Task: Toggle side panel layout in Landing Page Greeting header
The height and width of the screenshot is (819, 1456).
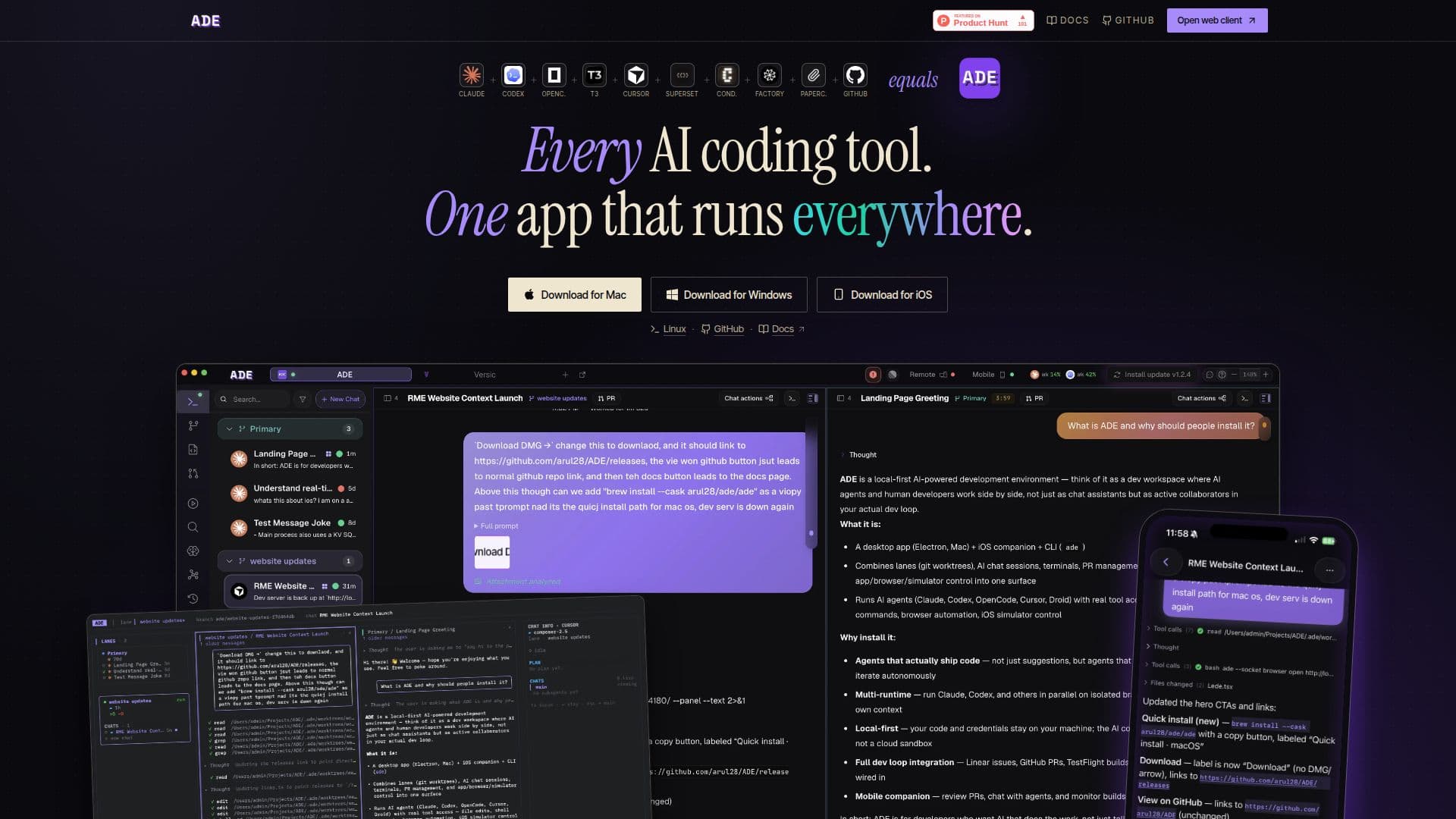Action: (x=1266, y=398)
